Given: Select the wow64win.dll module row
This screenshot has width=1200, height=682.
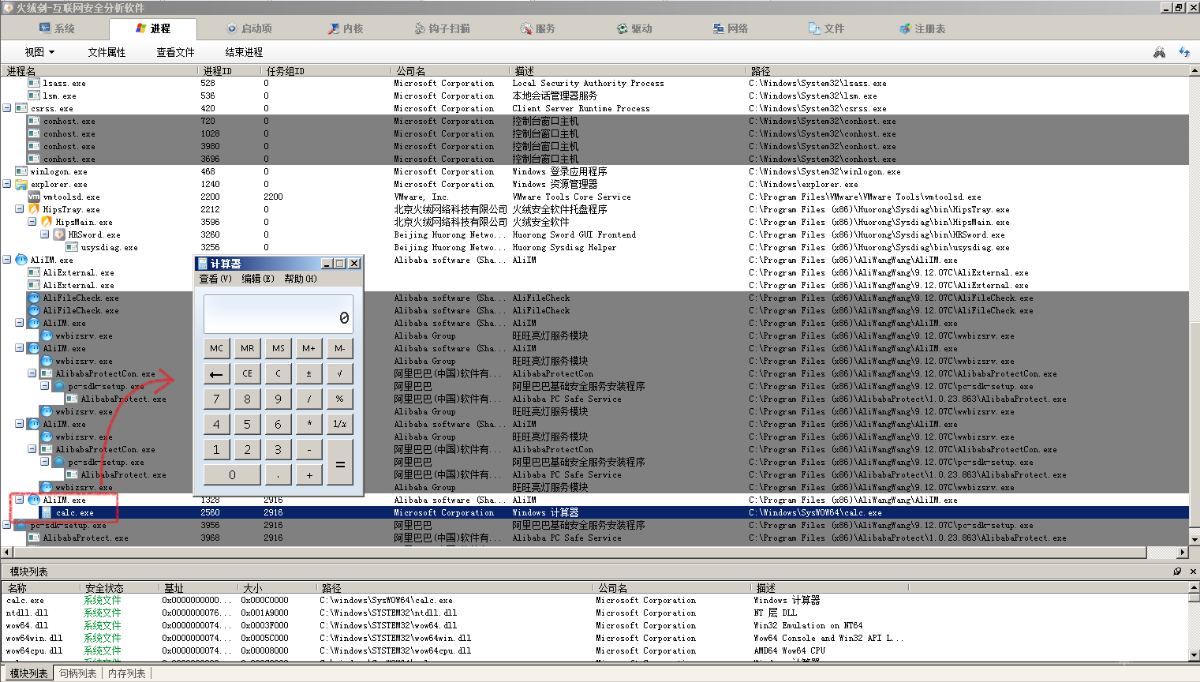Looking at the screenshot, I should [595, 638].
